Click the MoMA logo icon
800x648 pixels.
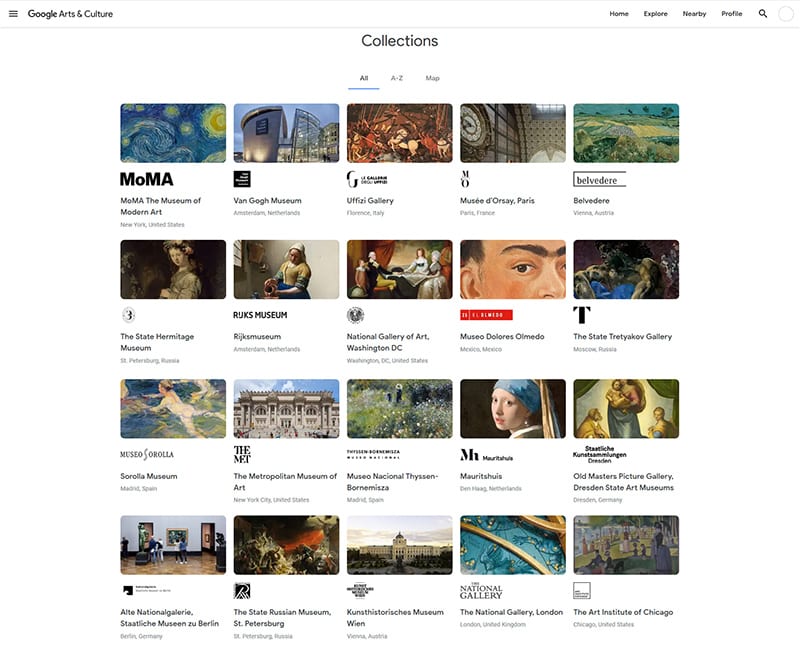pyautogui.click(x=146, y=179)
